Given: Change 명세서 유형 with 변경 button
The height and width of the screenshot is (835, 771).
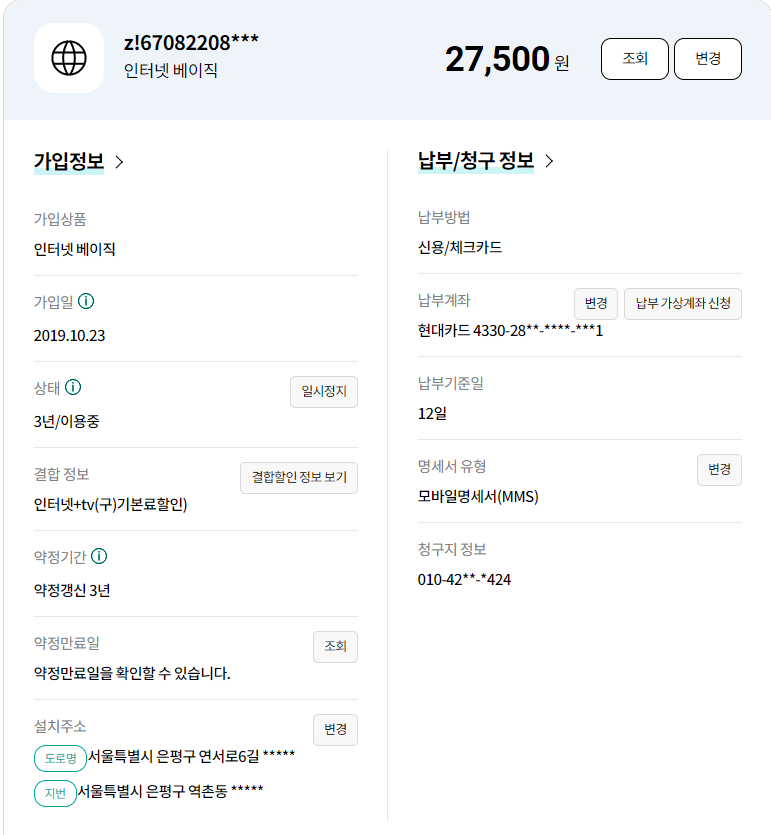Looking at the screenshot, I should click(719, 470).
